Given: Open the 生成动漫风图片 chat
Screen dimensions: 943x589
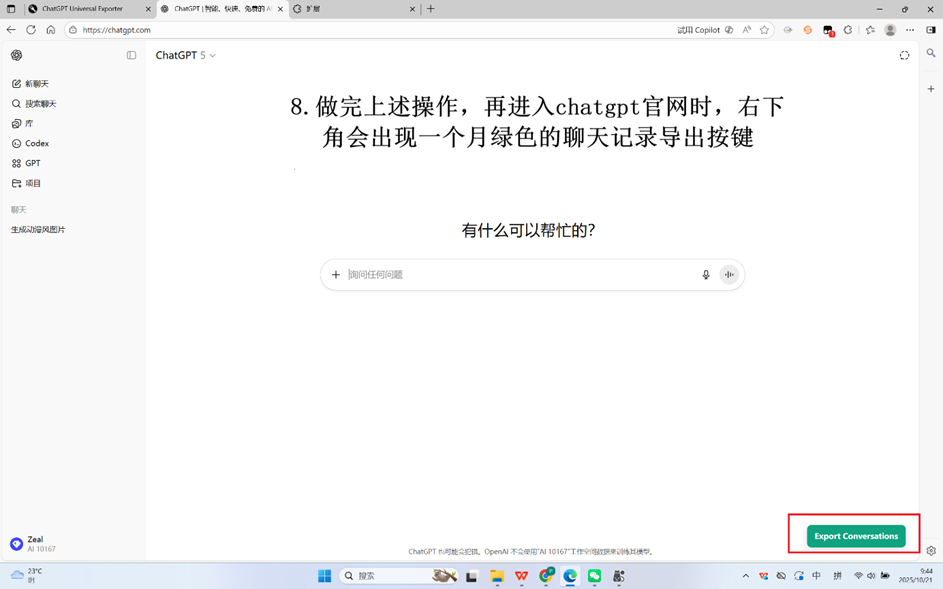Looking at the screenshot, I should tap(38, 230).
